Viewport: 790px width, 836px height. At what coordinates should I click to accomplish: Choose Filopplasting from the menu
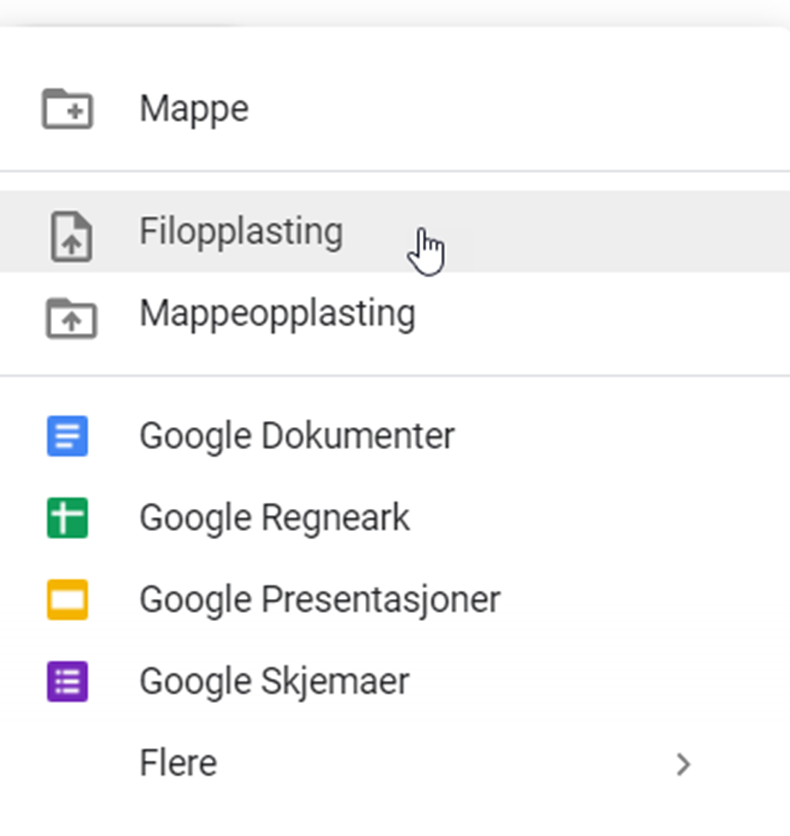pyautogui.click(x=395, y=232)
